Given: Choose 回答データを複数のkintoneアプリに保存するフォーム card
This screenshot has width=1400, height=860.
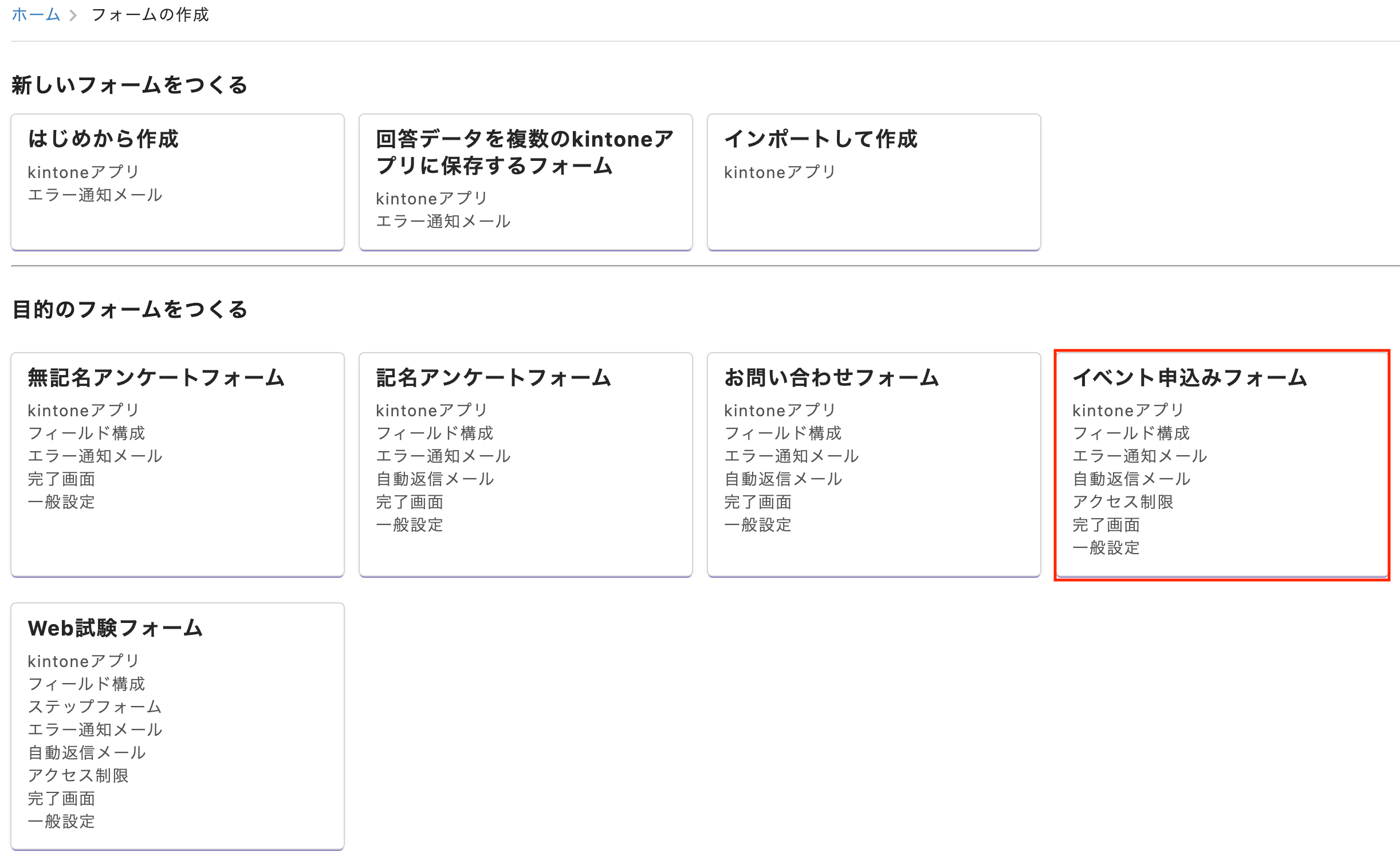Looking at the screenshot, I should [526, 182].
